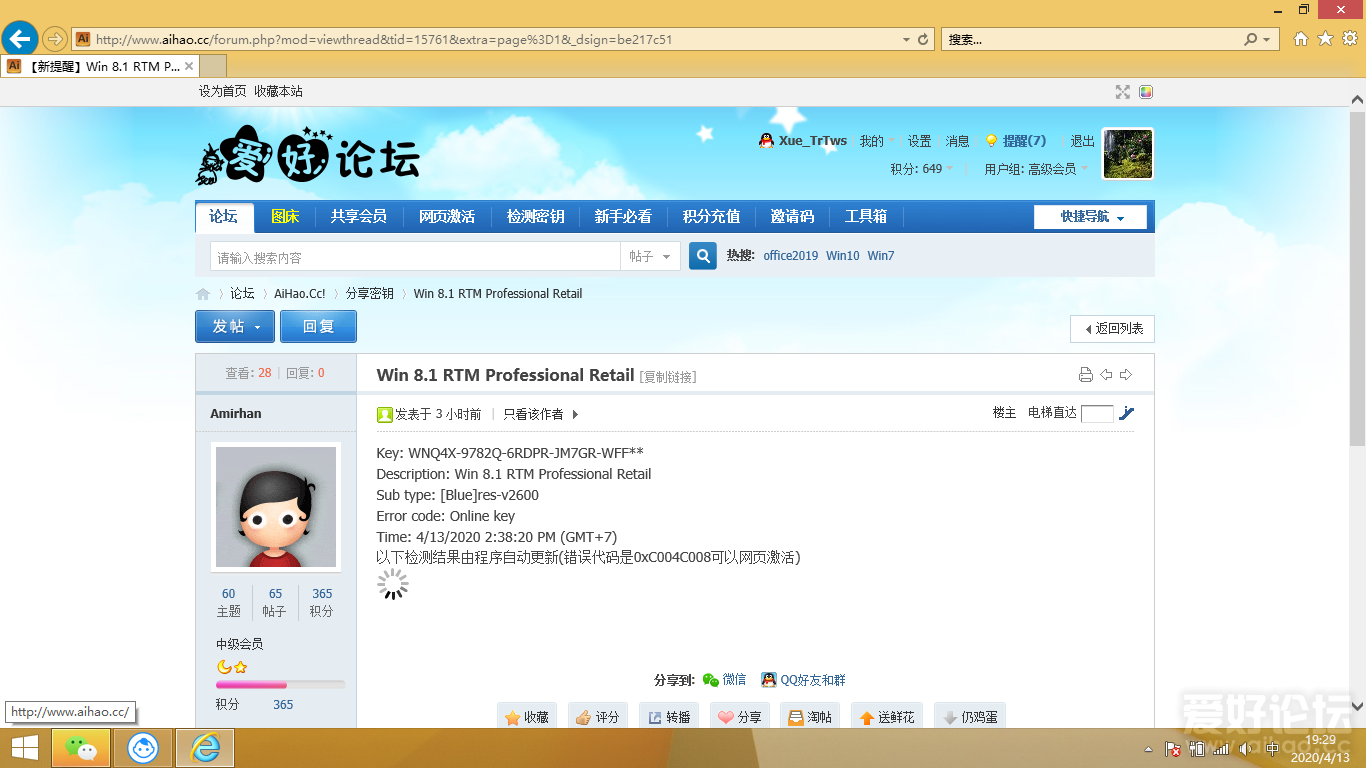
Task: Select the 检测密钥 navigation tab
Action: tap(535, 217)
